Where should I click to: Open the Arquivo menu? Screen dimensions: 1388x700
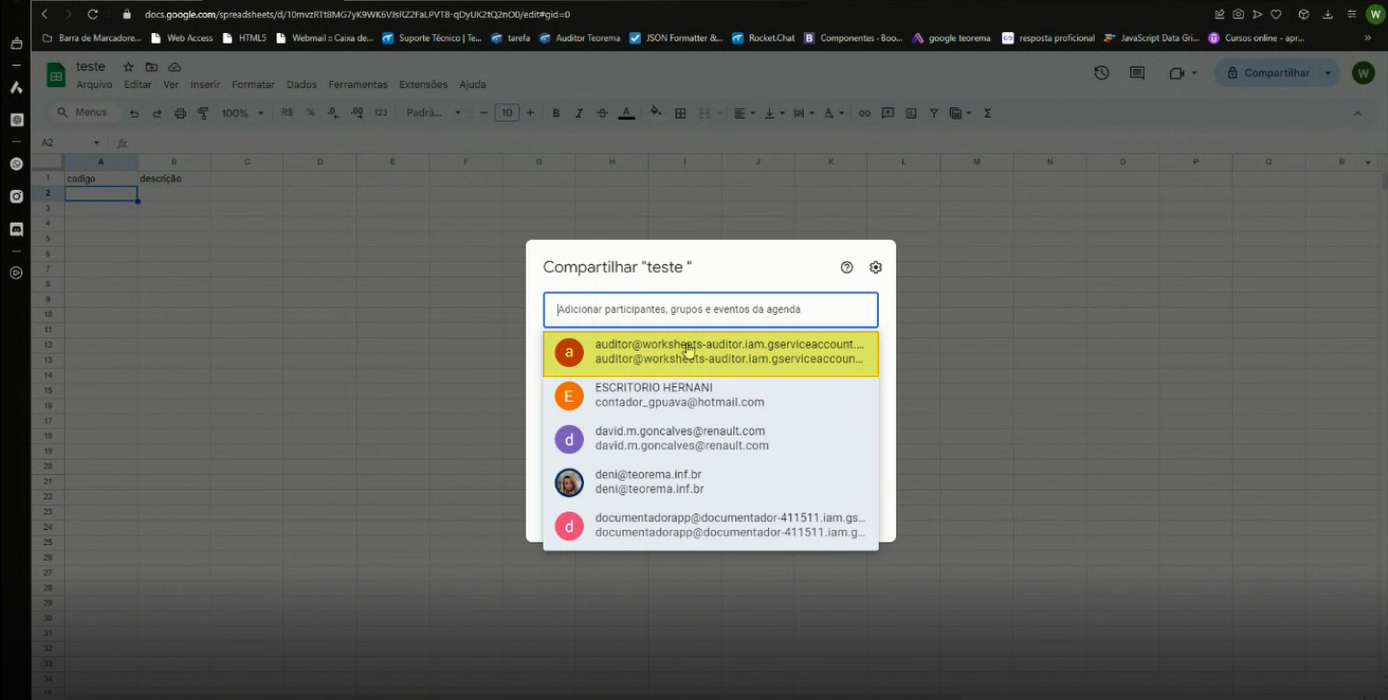[x=95, y=85]
